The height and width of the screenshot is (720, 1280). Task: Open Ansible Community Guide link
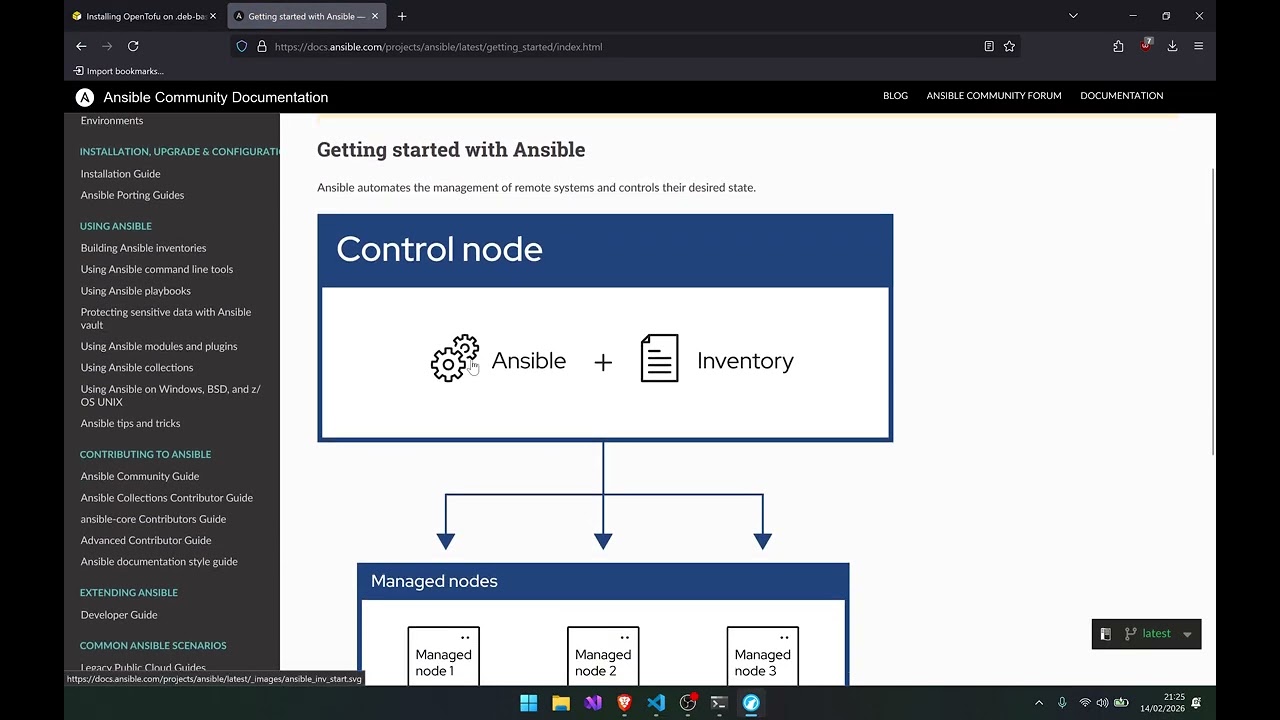[x=140, y=476]
